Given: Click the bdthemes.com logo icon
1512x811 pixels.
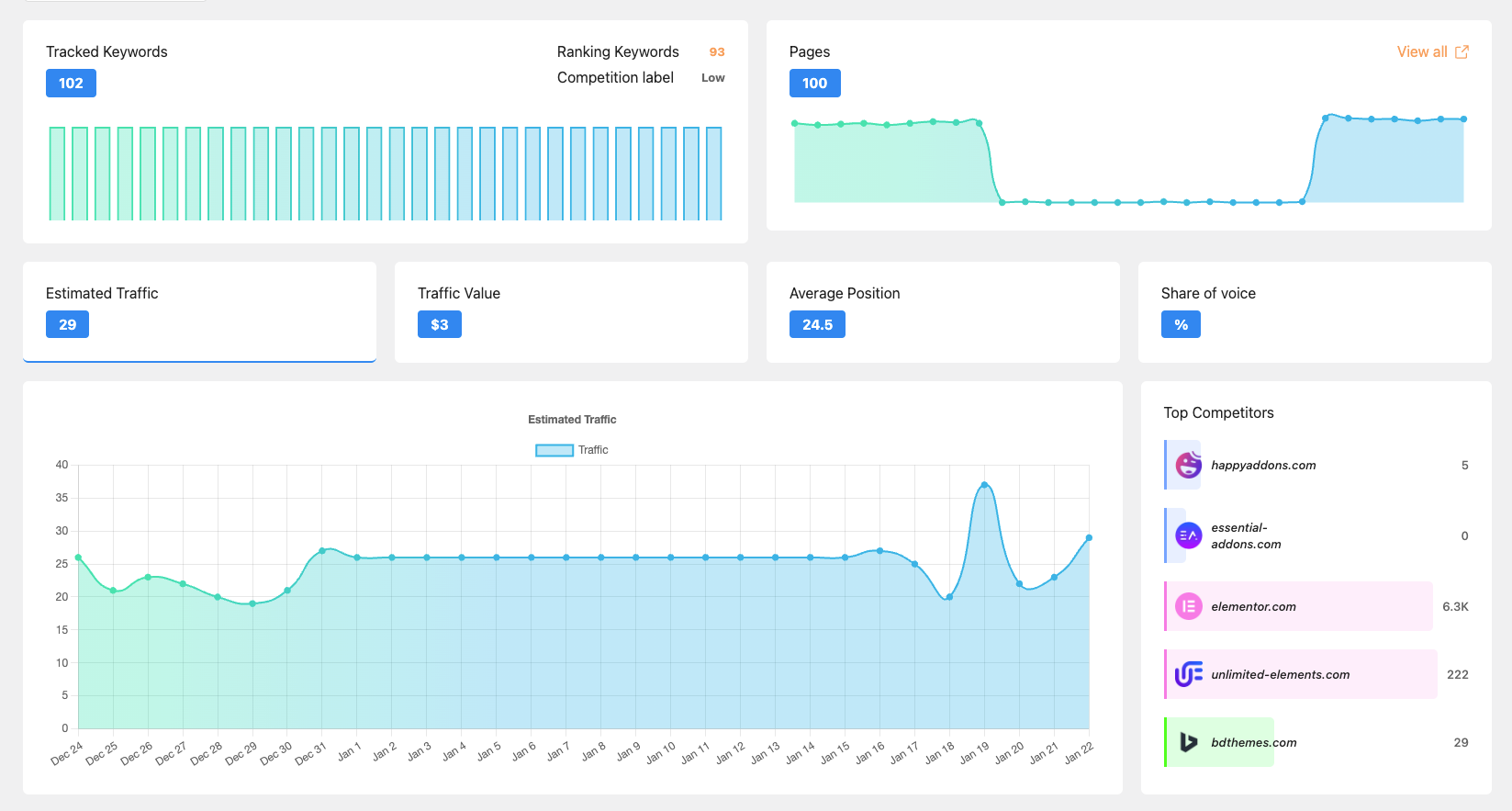Looking at the screenshot, I should pyautogui.click(x=1188, y=742).
